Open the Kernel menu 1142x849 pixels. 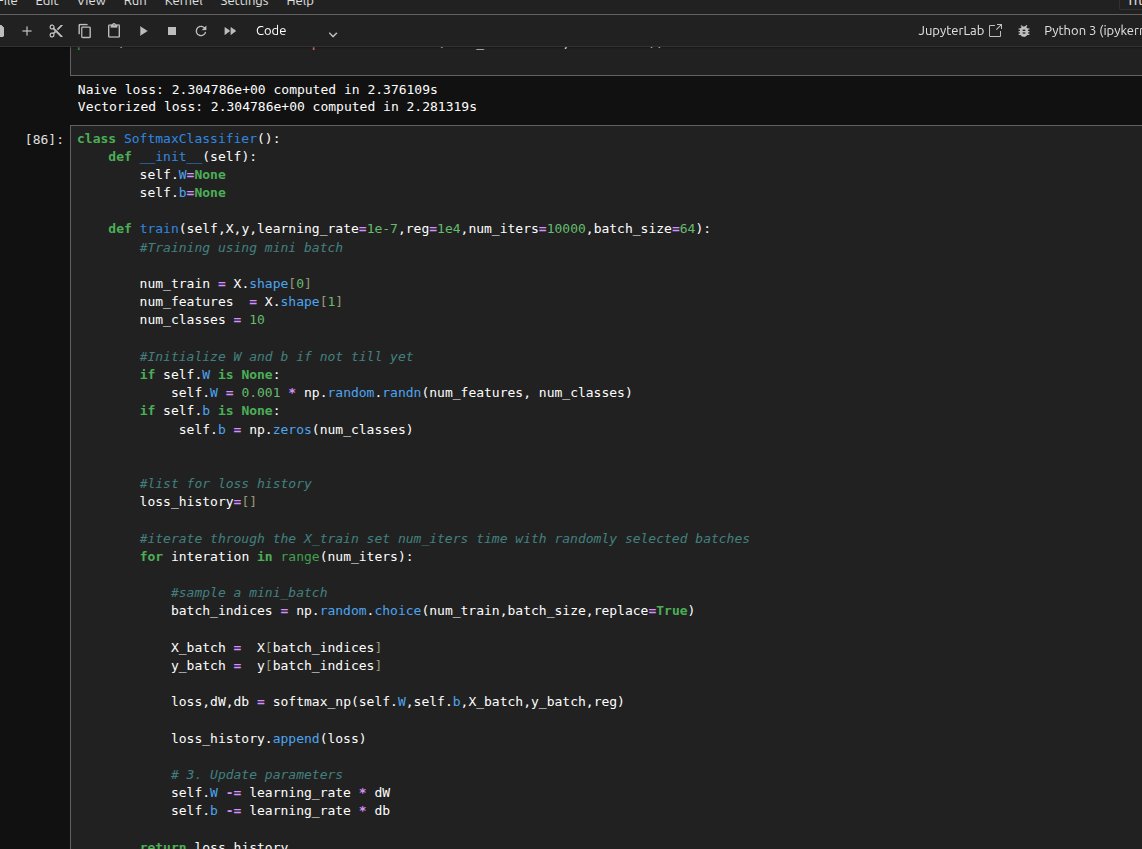coord(184,3)
